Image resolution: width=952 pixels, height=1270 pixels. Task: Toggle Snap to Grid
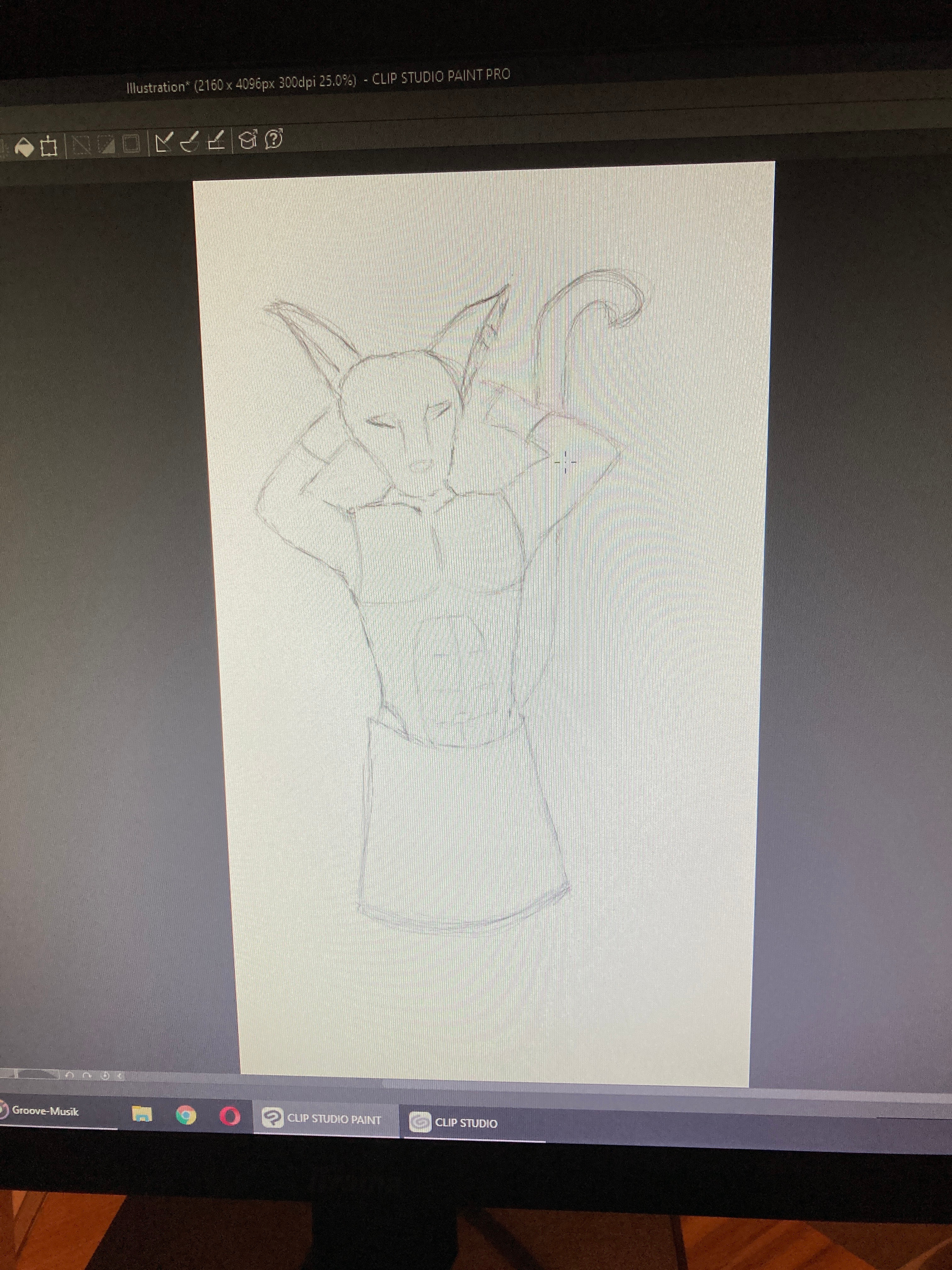tap(216, 141)
